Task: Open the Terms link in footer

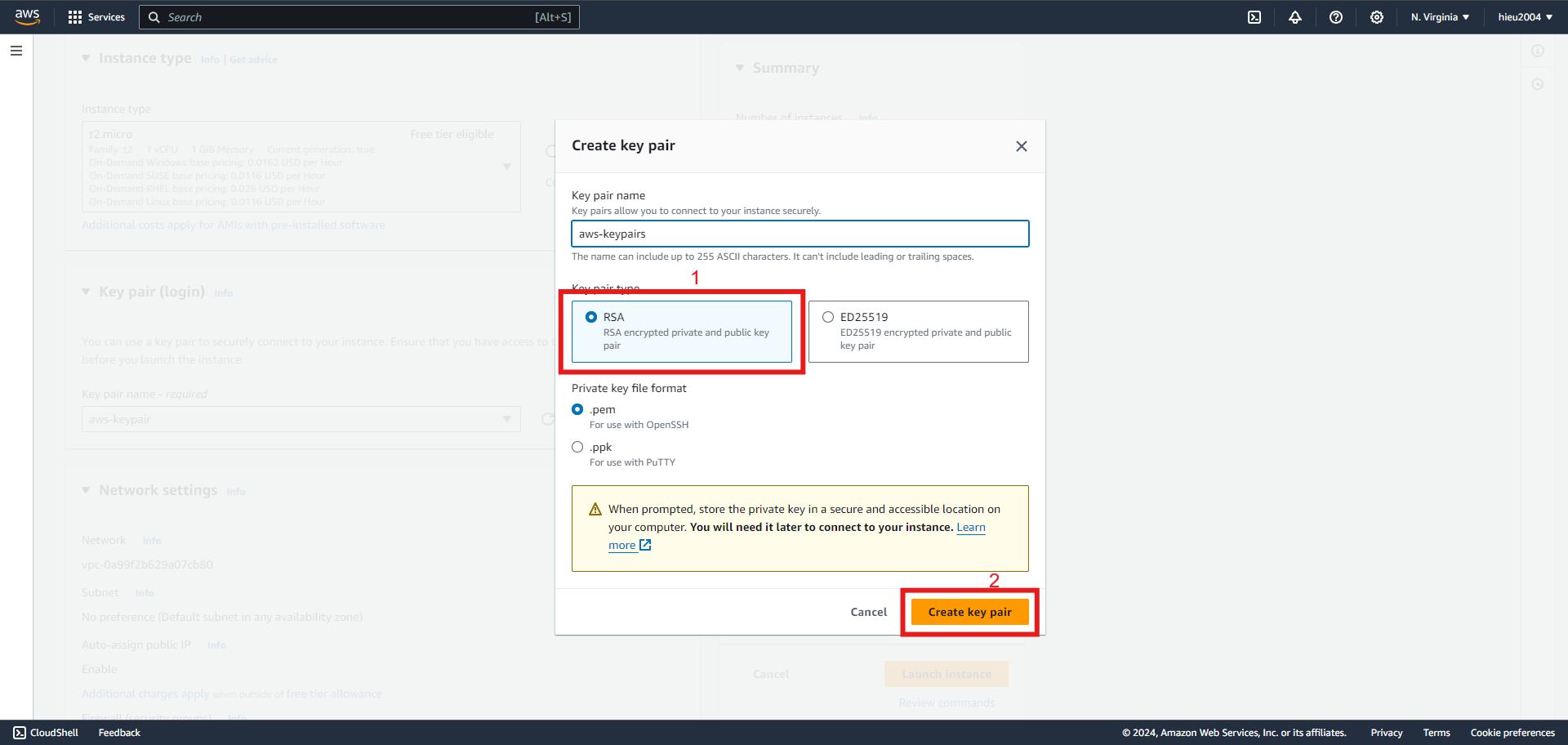Action: click(x=1437, y=733)
